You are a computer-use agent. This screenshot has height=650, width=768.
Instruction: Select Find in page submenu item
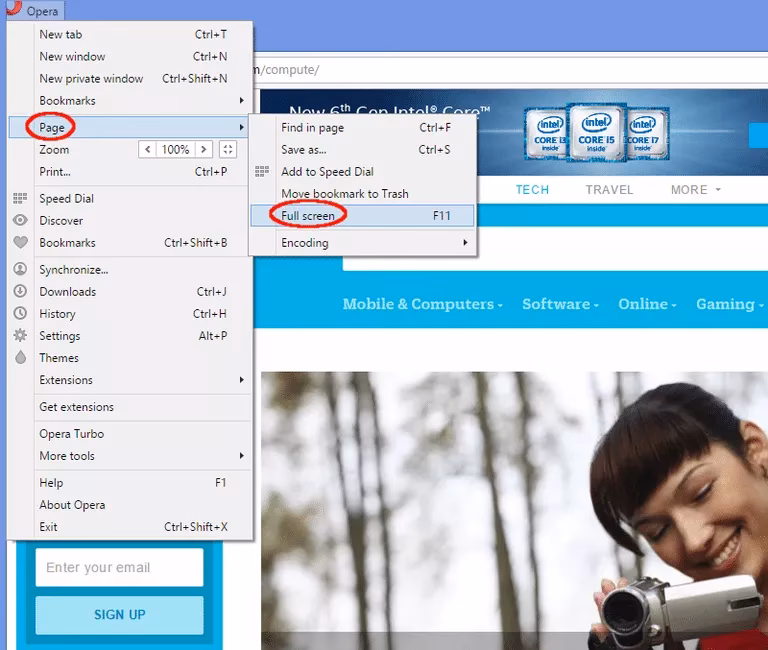point(362,127)
